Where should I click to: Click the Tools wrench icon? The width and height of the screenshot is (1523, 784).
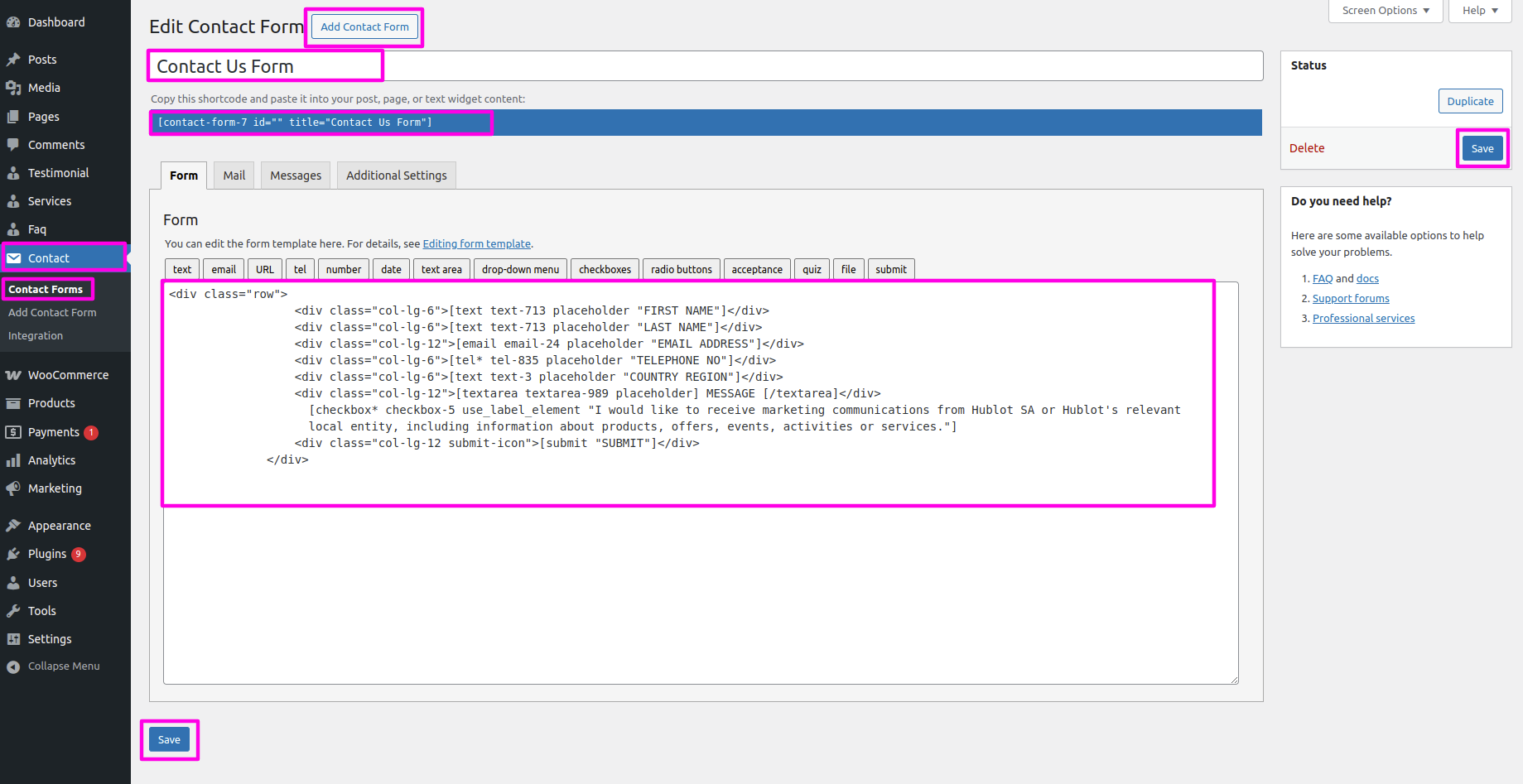pos(13,611)
